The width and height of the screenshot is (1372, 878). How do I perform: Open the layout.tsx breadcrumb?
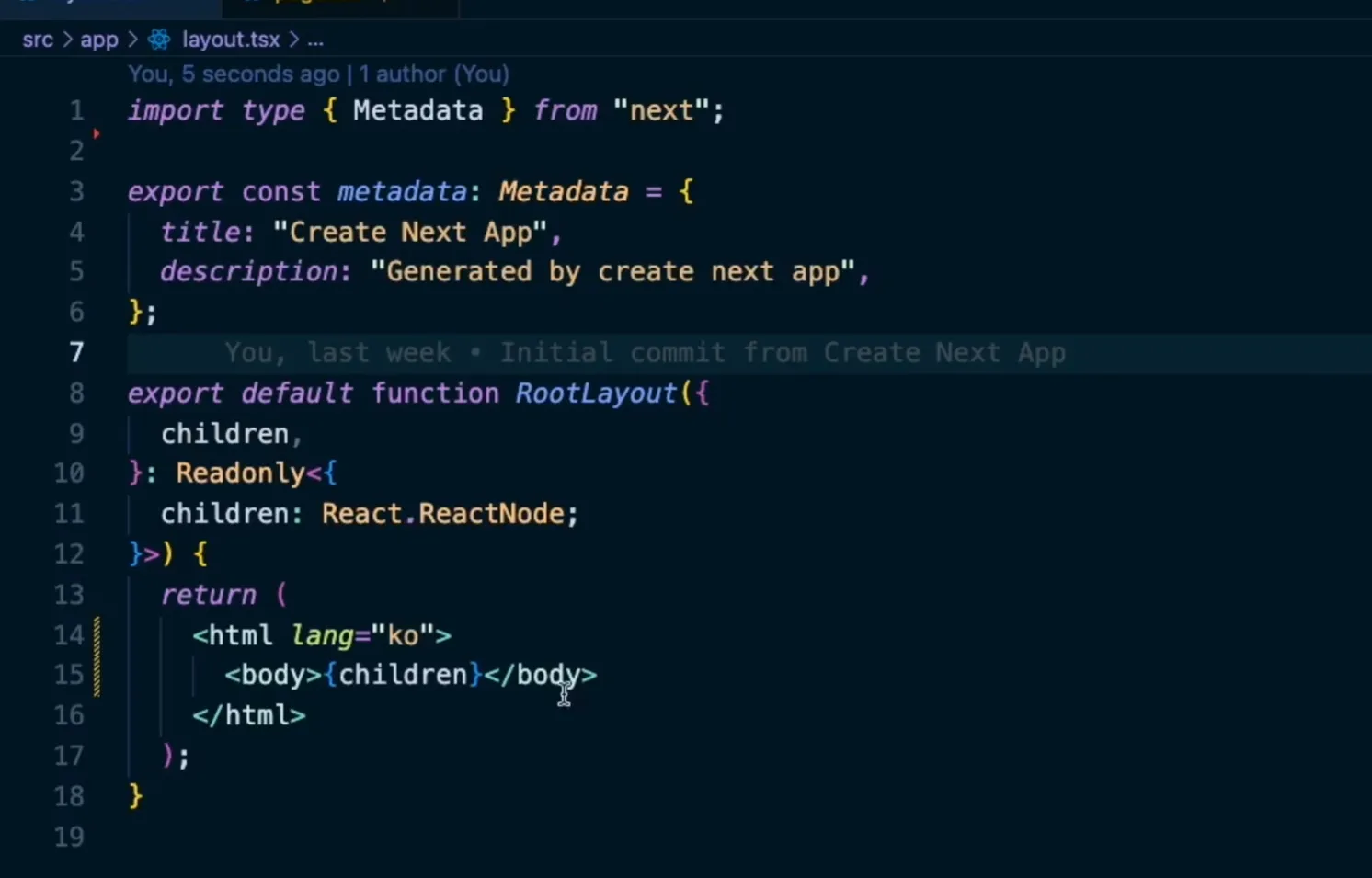[231, 40]
